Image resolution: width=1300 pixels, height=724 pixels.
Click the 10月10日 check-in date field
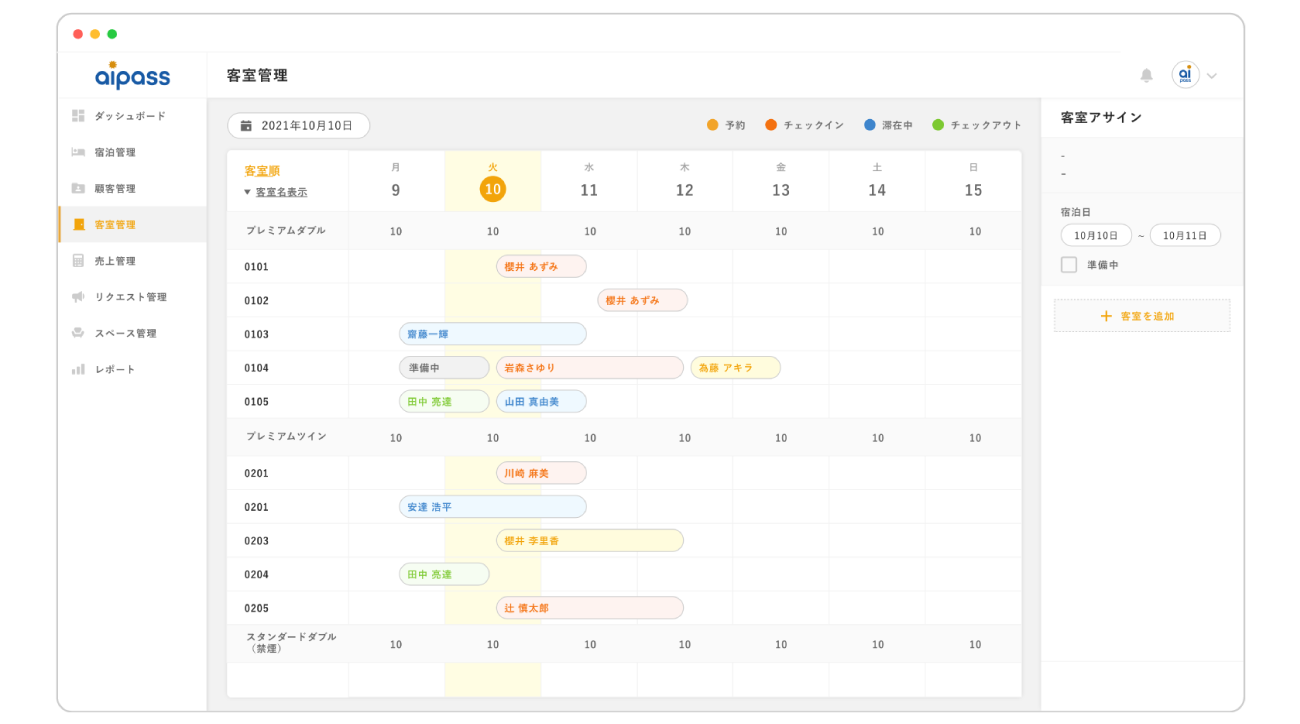(x=1096, y=236)
